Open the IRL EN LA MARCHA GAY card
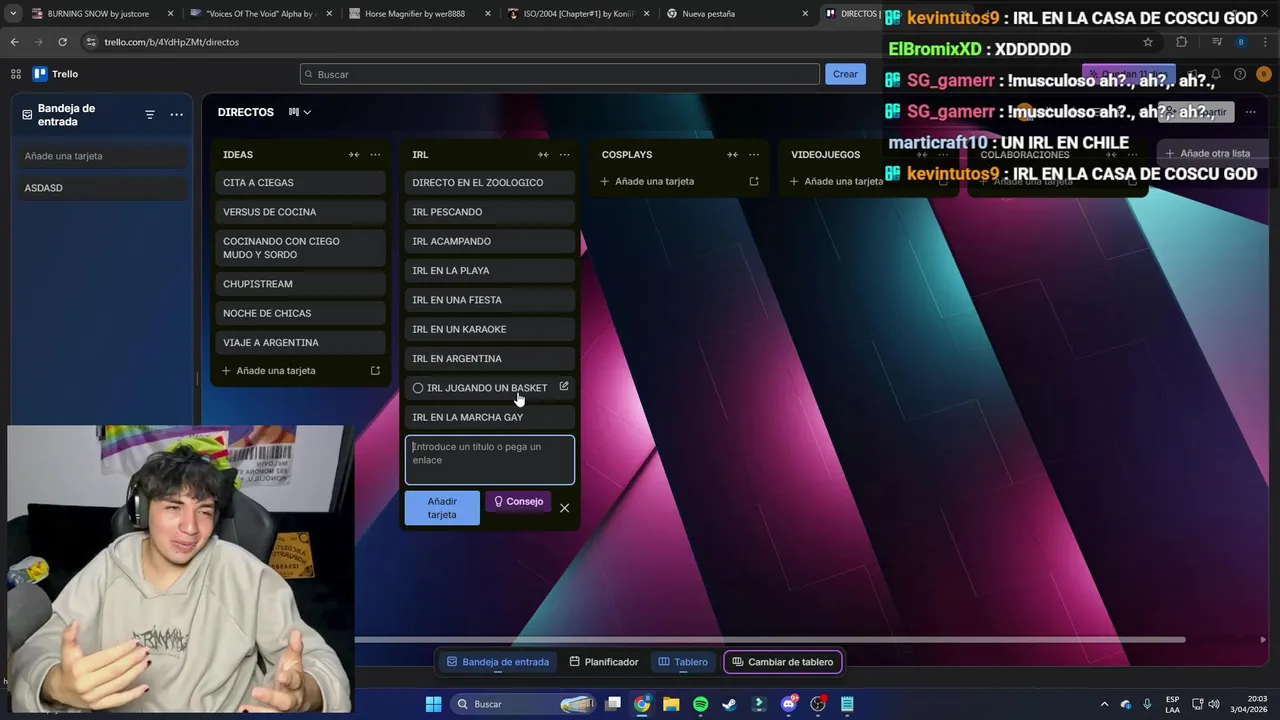This screenshot has height=720, width=1280. coord(490,417)
